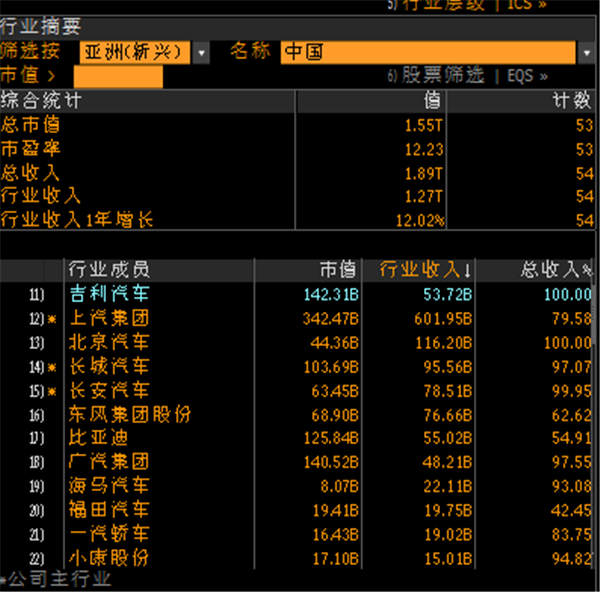The height and width of the screenshot is (592, 600).
Task: Open the 长安汽车 row
Action: click(297, 391)
